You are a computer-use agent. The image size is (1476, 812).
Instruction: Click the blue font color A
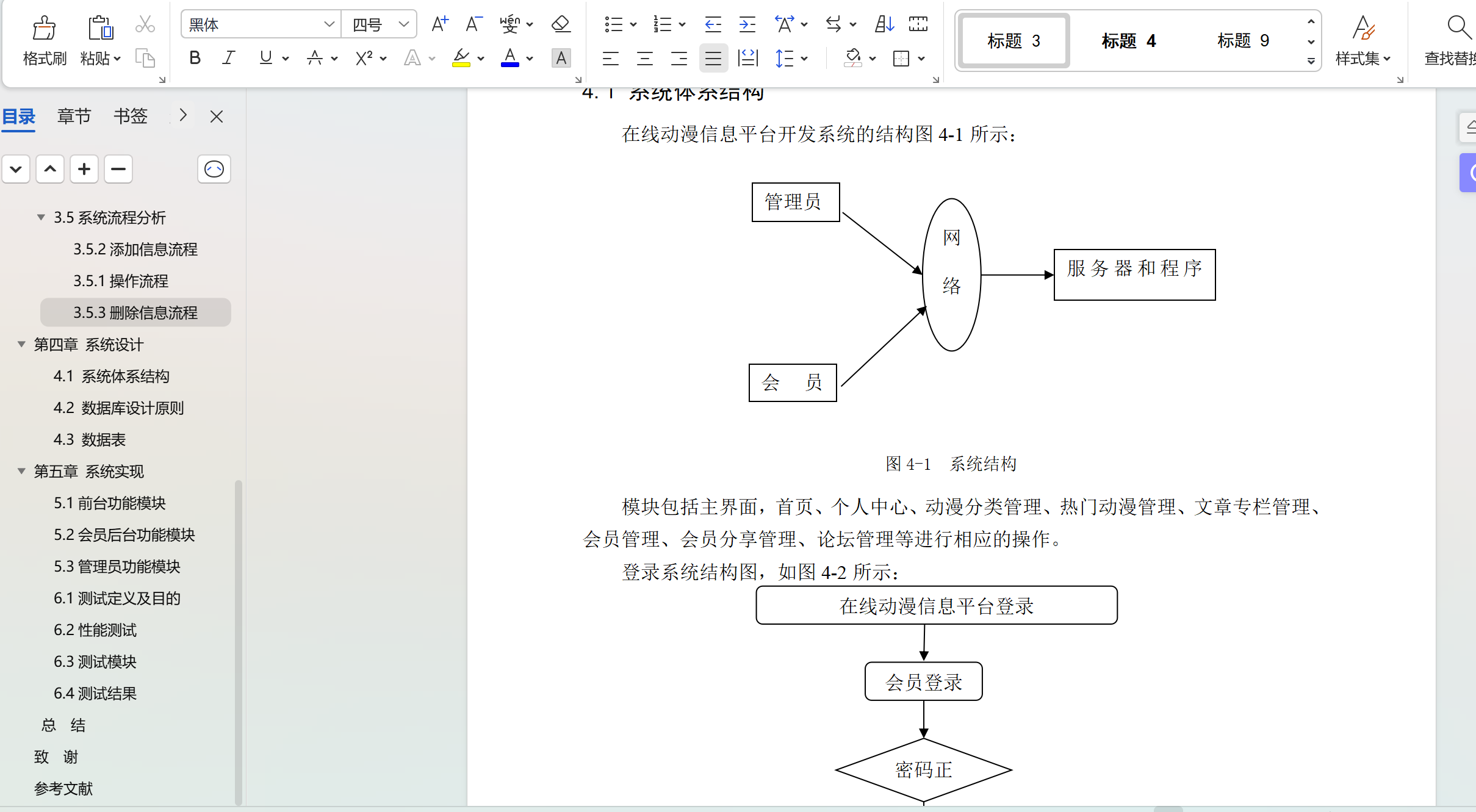510,59
